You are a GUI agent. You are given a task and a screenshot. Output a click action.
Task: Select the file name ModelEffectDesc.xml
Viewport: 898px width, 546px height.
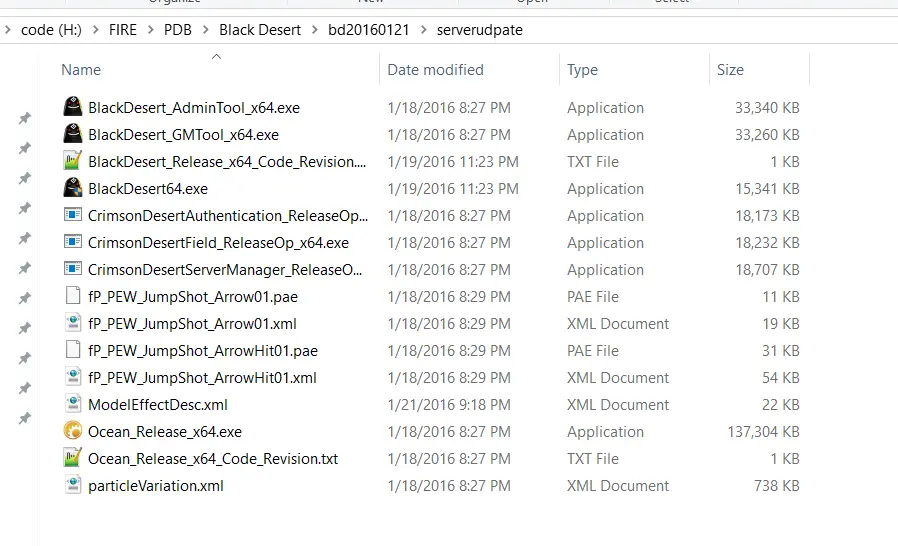click(157, 404)
